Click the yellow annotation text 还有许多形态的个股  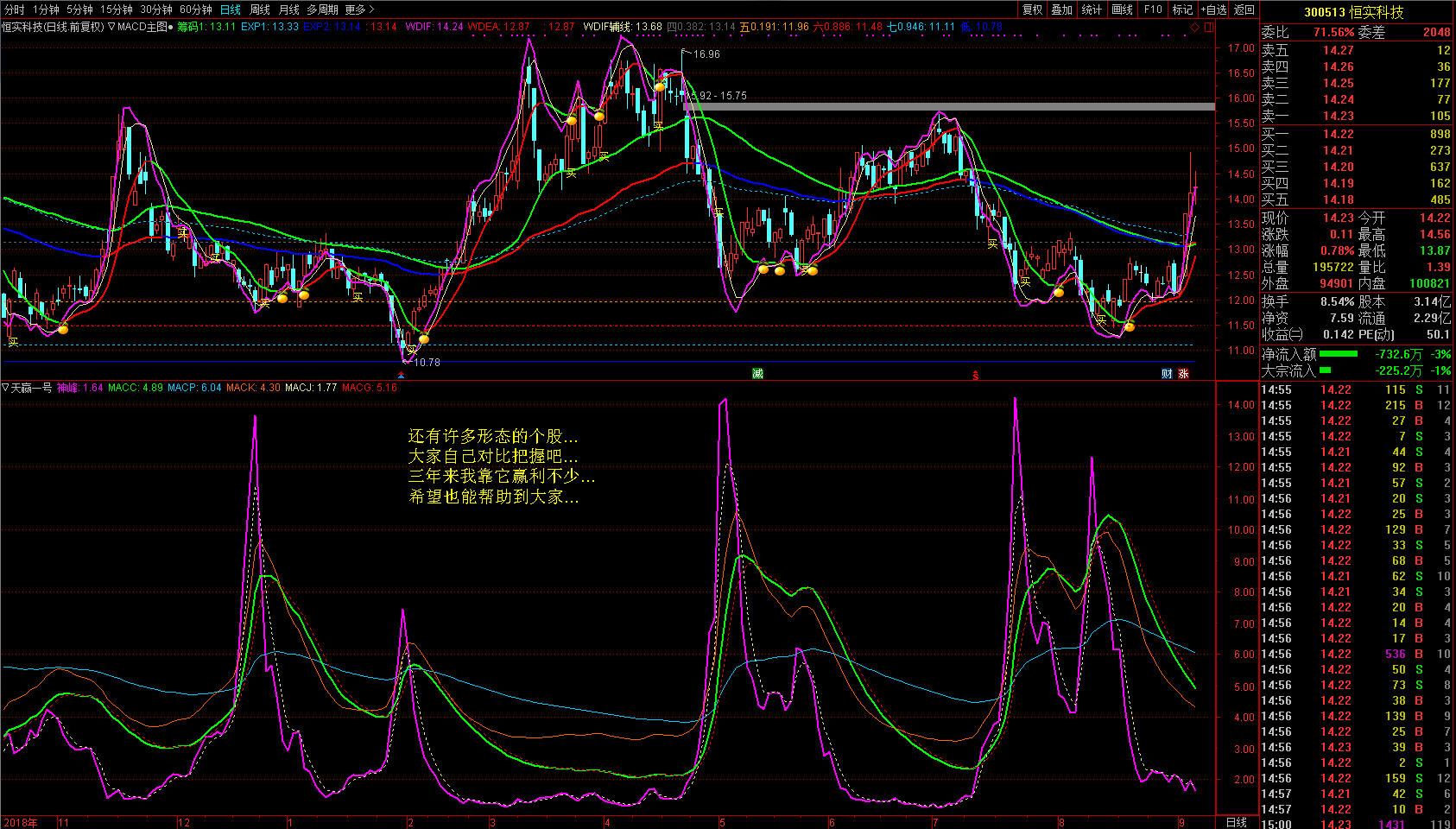(x=493, y=435)
